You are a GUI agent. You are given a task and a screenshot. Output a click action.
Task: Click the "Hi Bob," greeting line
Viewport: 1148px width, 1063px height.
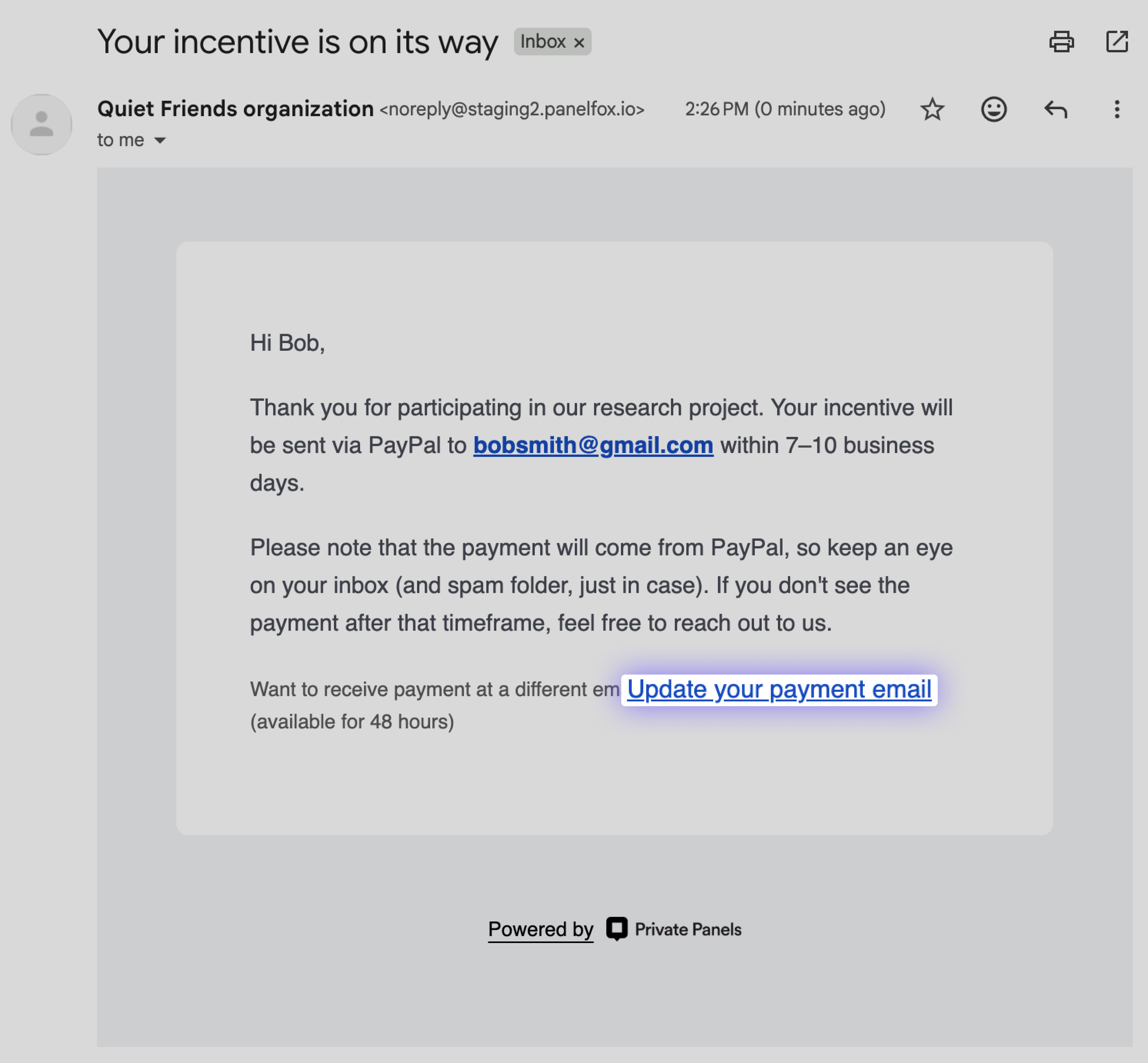pyautogui.click(x=287, y=343)
